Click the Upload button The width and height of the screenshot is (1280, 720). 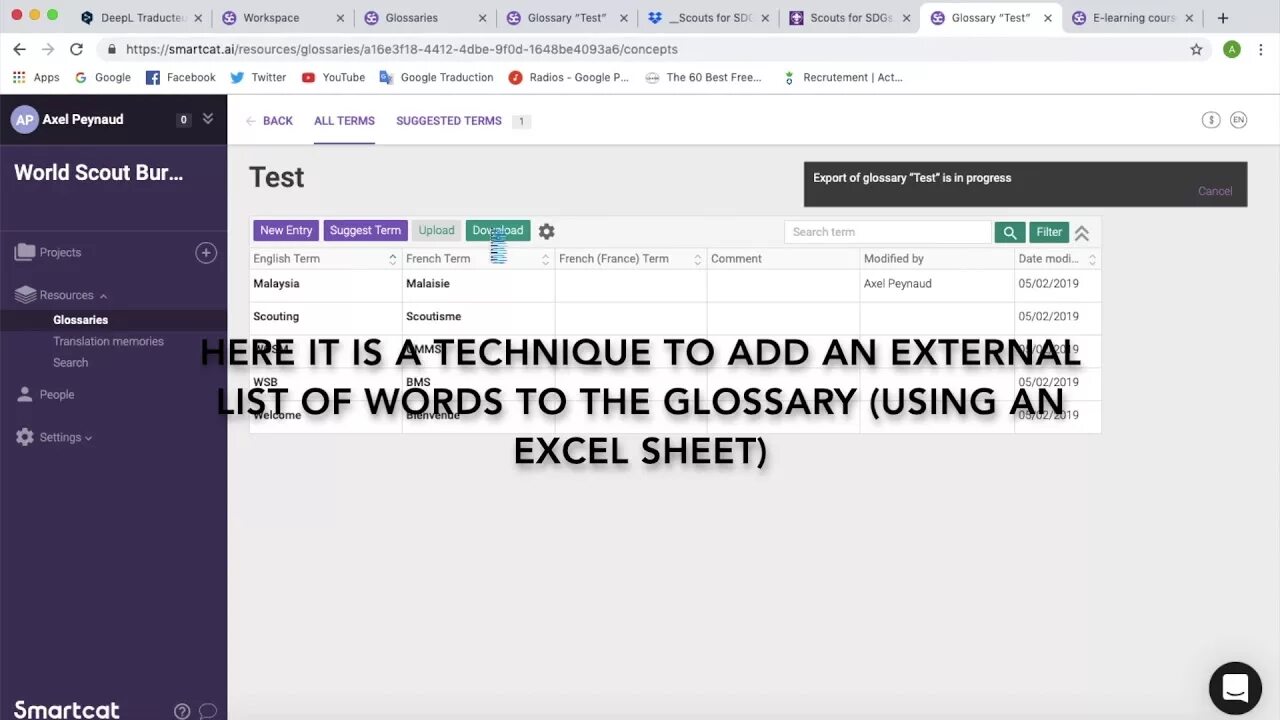click(436, 231)
